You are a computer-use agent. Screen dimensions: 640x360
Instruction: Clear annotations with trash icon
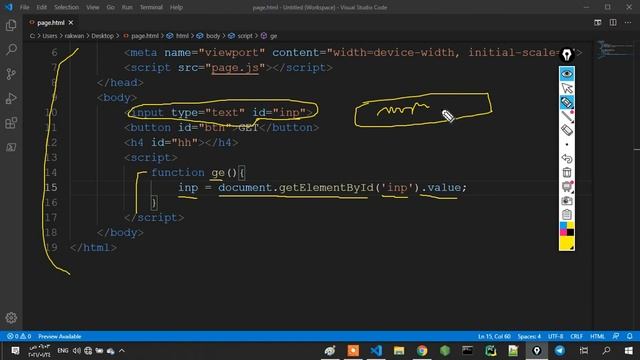[567, 173]
